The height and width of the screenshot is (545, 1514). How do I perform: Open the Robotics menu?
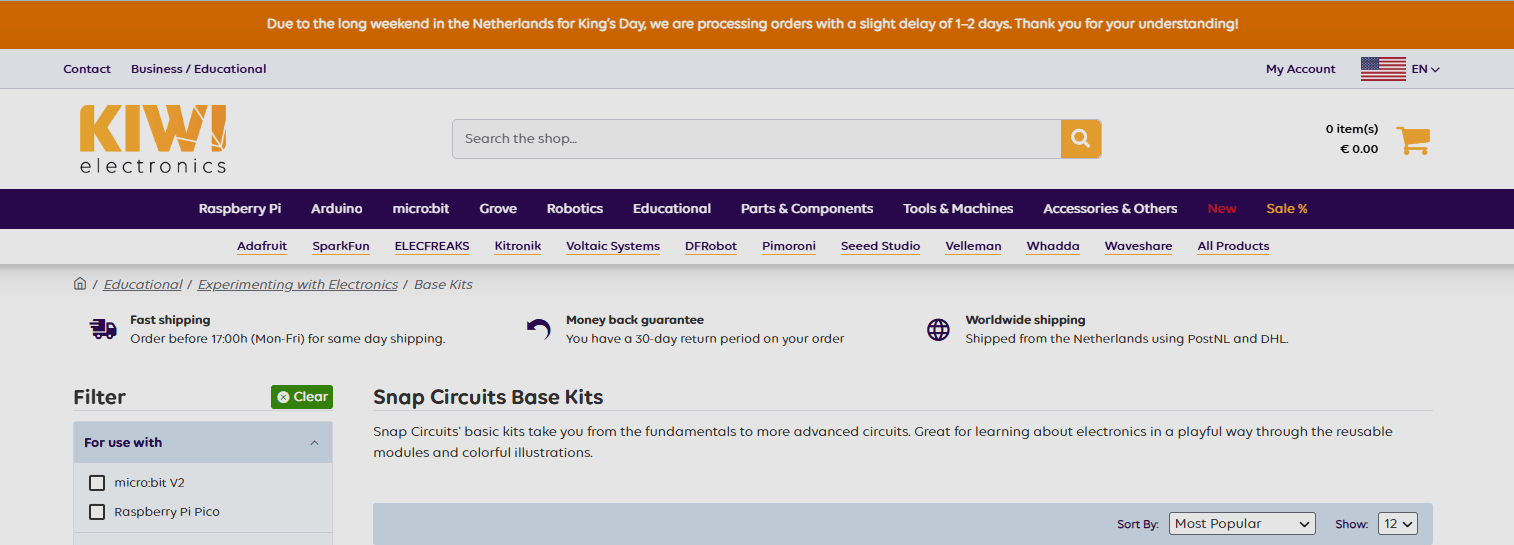[x=575, y=209]
